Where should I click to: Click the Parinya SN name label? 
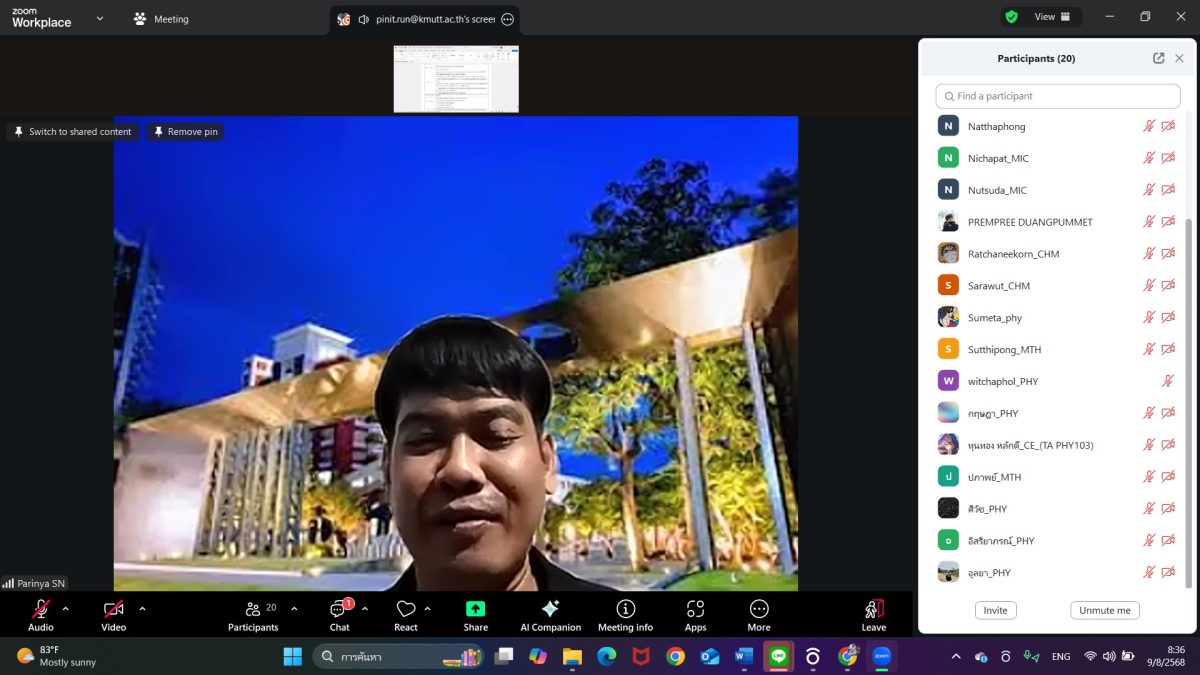pyautogui.click(x=41, y=583)
